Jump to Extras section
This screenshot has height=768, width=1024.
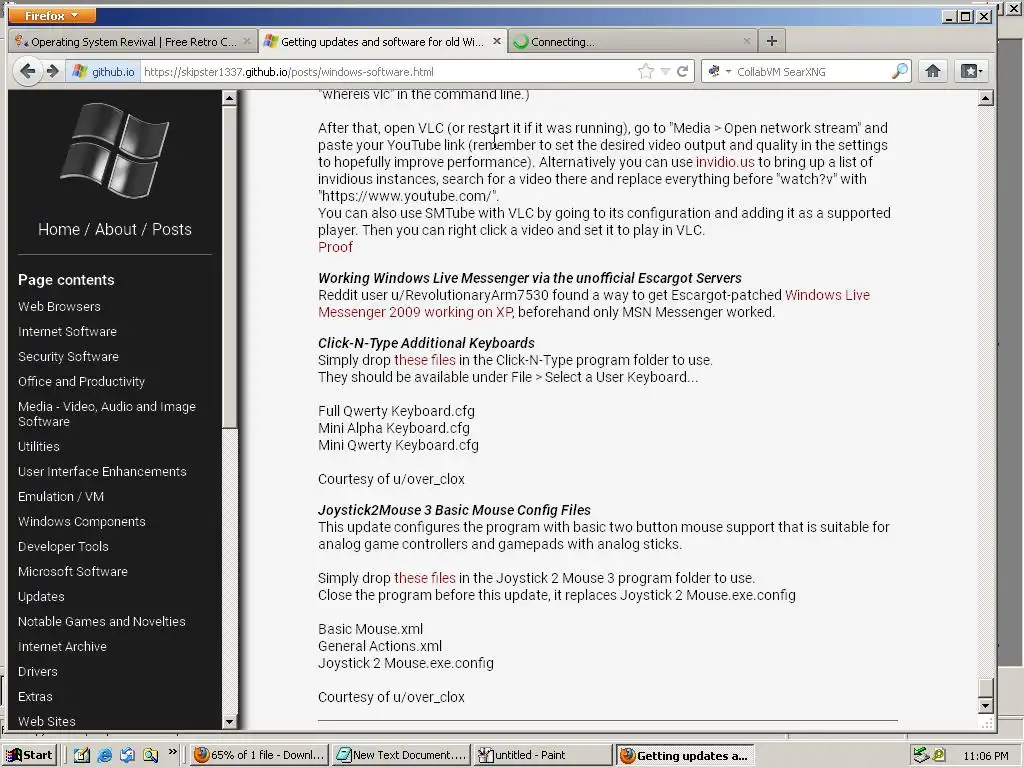coord(35,697)
